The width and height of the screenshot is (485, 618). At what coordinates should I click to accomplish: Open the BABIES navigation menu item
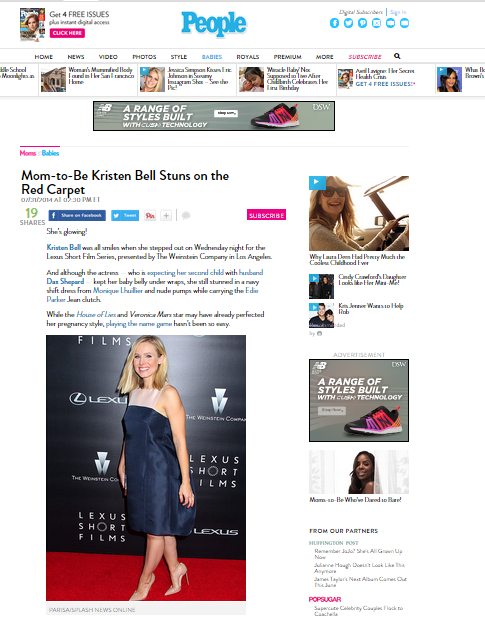coord(212,57)
